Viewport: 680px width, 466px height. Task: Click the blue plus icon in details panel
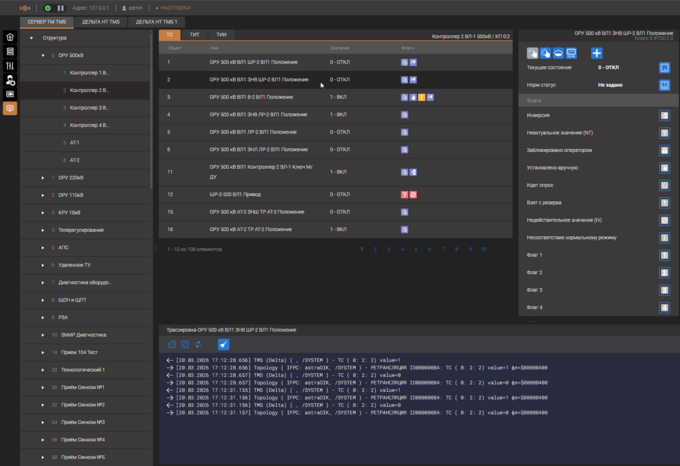(597, 52)
